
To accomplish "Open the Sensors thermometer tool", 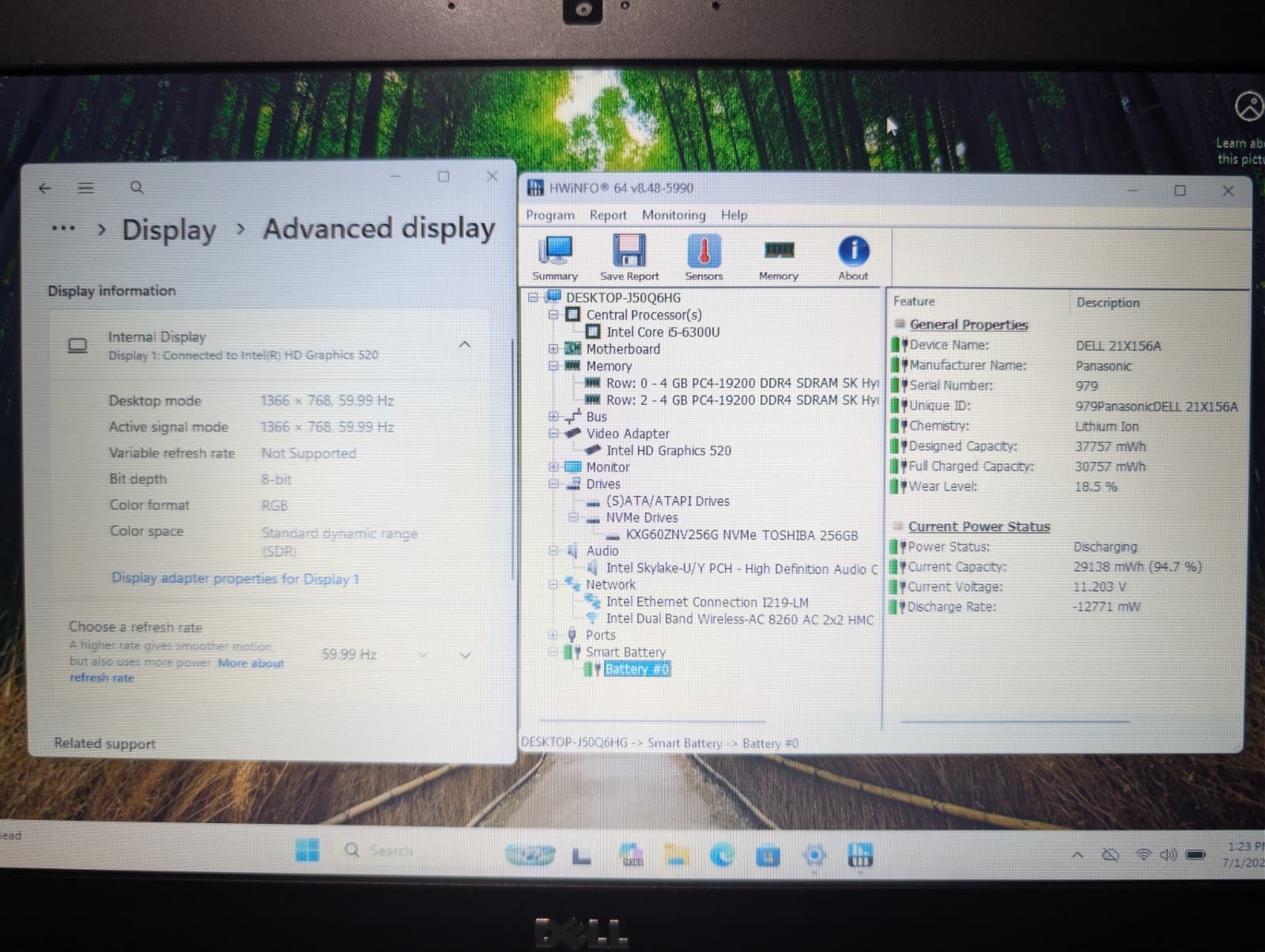I will pos(704,258).
